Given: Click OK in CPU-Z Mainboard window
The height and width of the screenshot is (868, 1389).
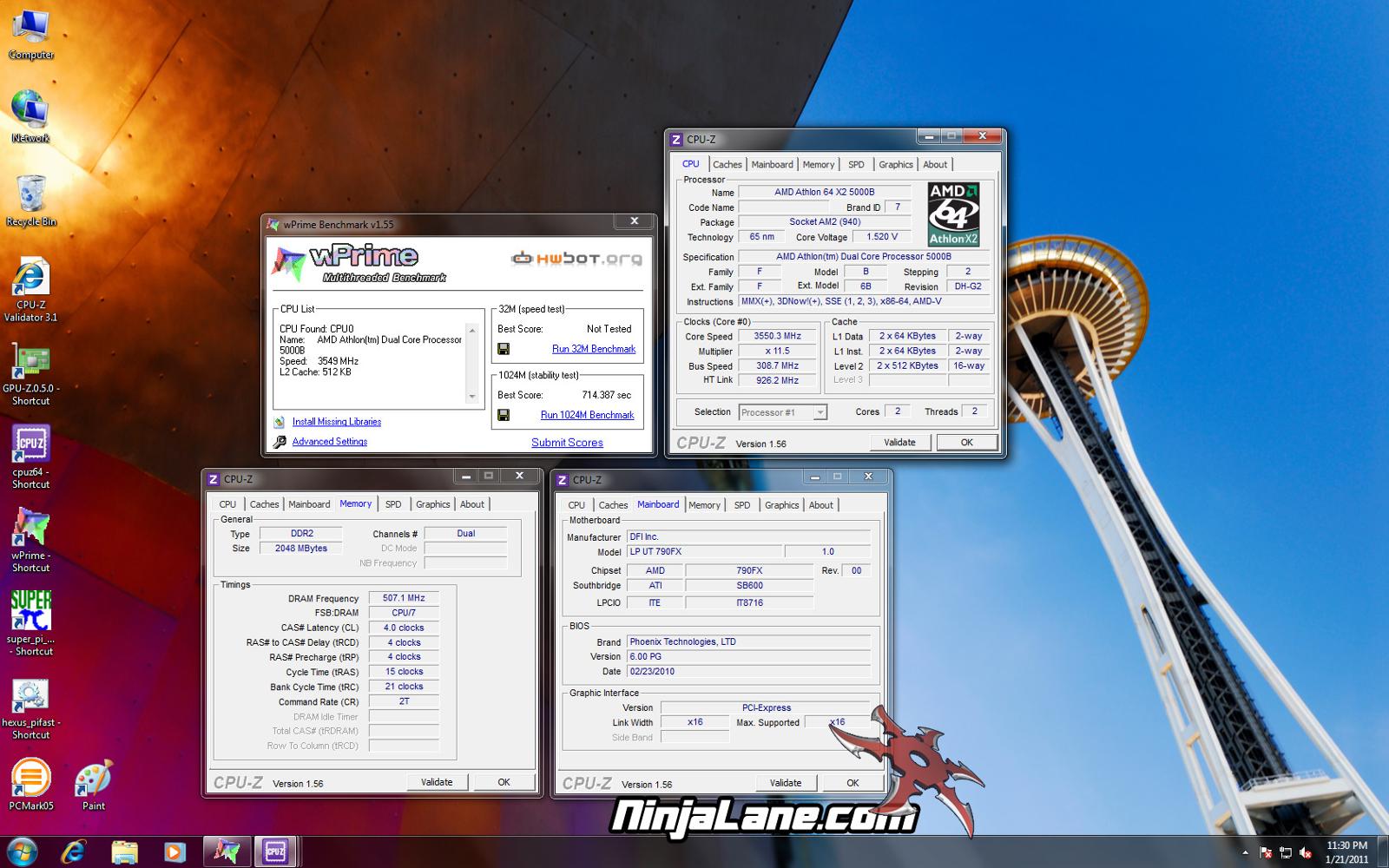Looking at the screenshot, I should click(x=852, y=783).
